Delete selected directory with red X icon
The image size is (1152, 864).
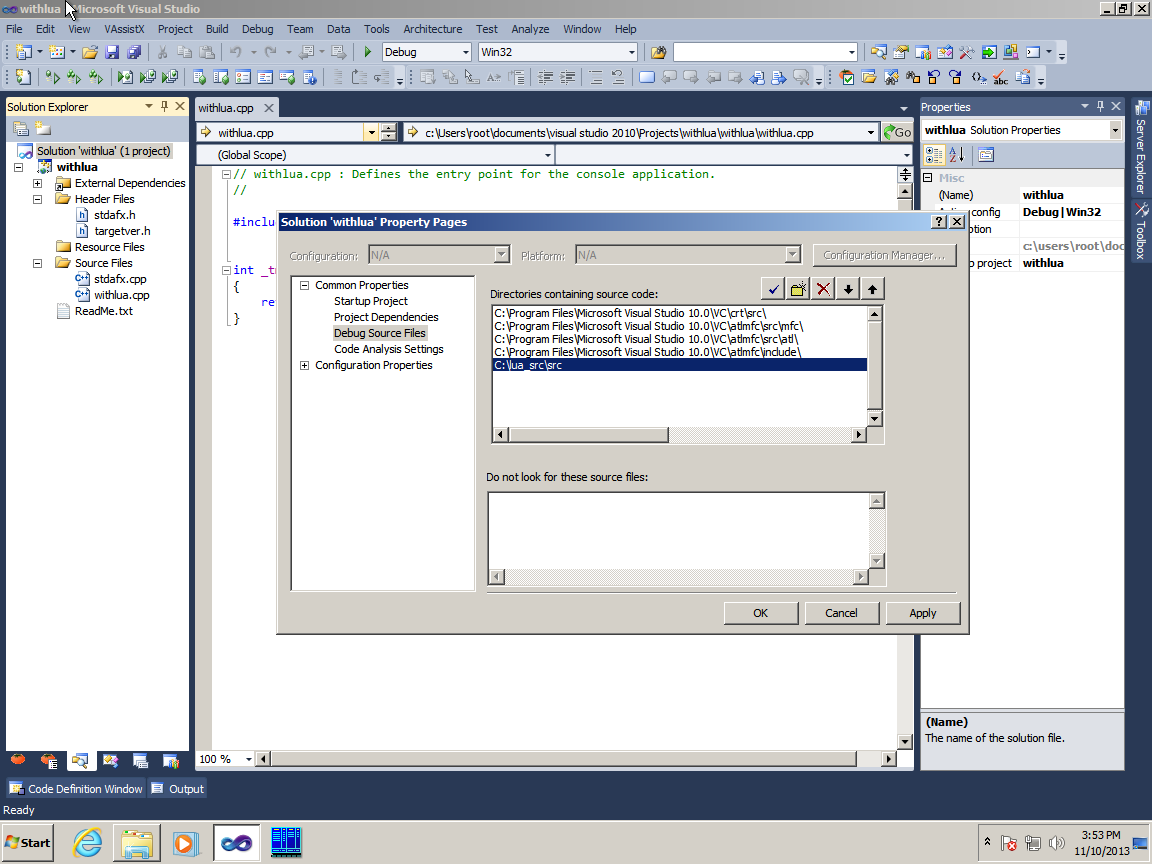823,289
